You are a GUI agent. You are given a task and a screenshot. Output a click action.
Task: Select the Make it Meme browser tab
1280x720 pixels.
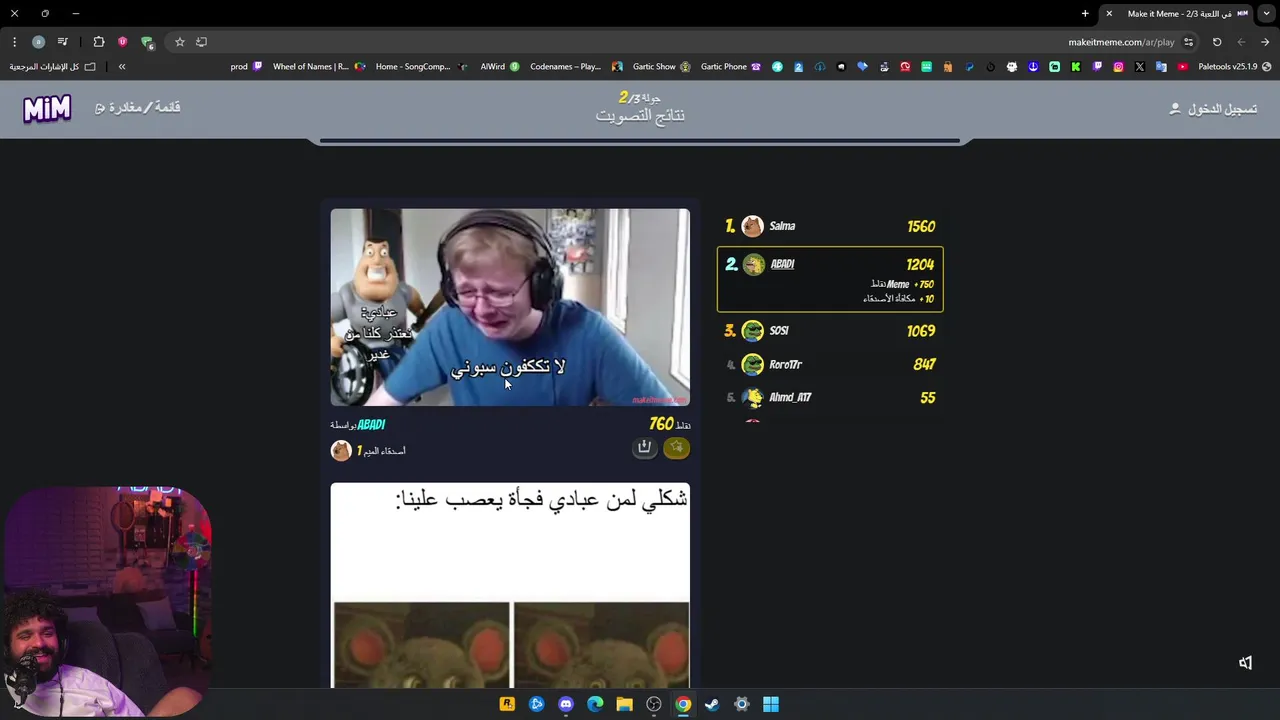(1178, 14)
